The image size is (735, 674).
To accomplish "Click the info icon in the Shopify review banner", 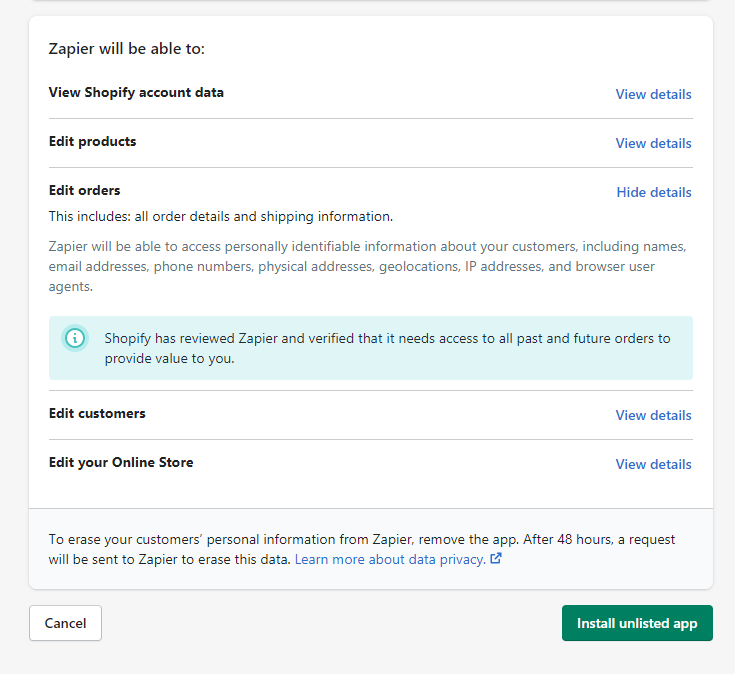I will [x=75, y=337].
